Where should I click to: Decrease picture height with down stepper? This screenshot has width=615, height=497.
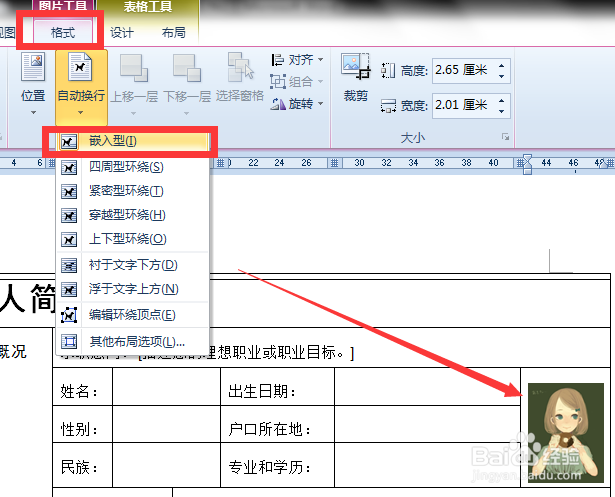502,76
